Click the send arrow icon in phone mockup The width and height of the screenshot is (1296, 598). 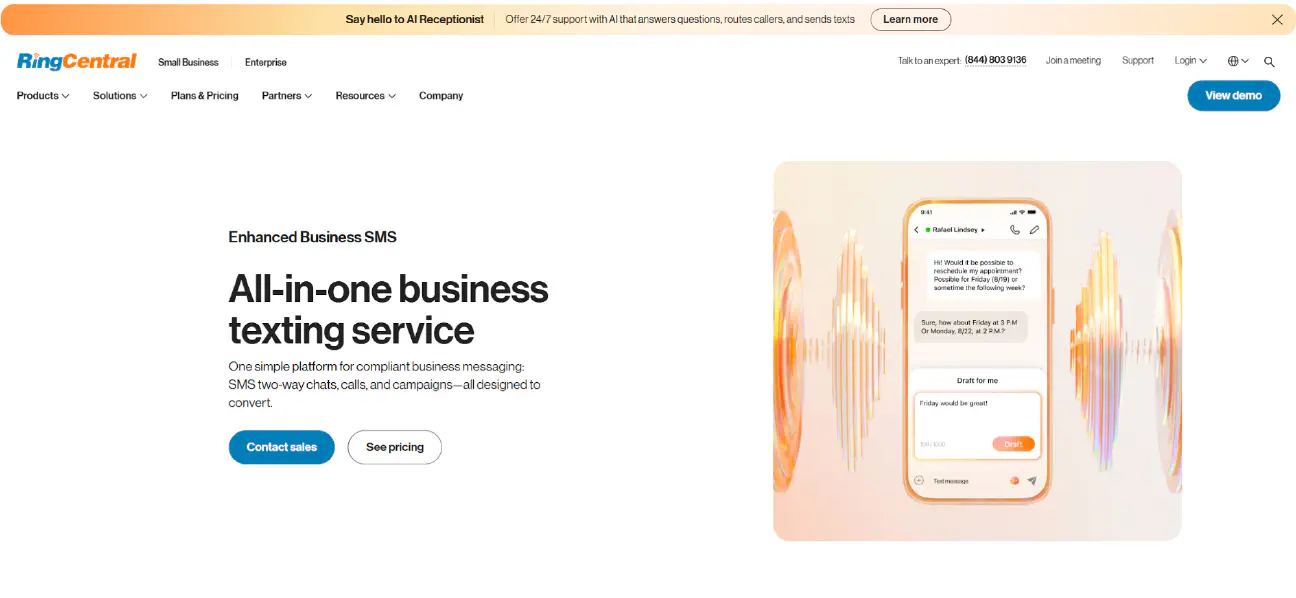click(1032, 481)
